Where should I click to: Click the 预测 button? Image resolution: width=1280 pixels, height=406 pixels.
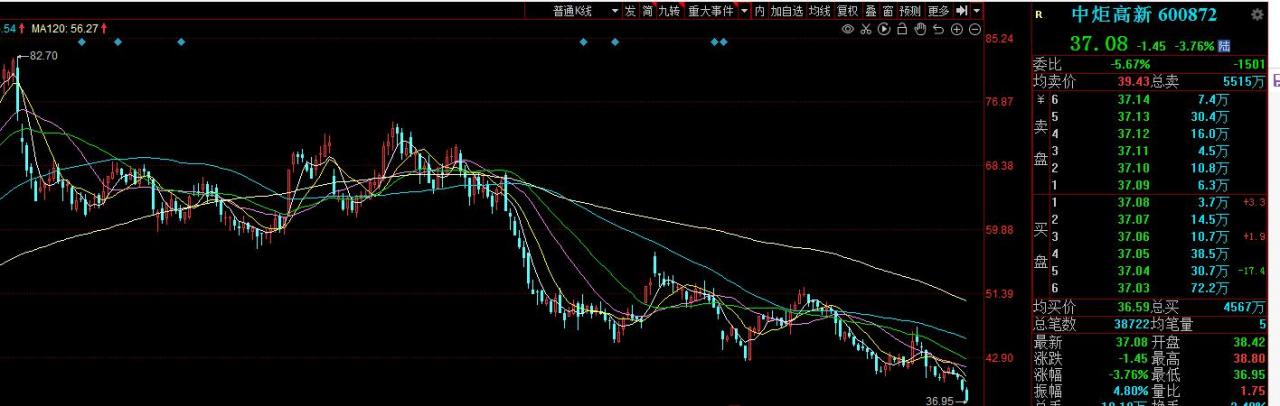click(909, 11)
